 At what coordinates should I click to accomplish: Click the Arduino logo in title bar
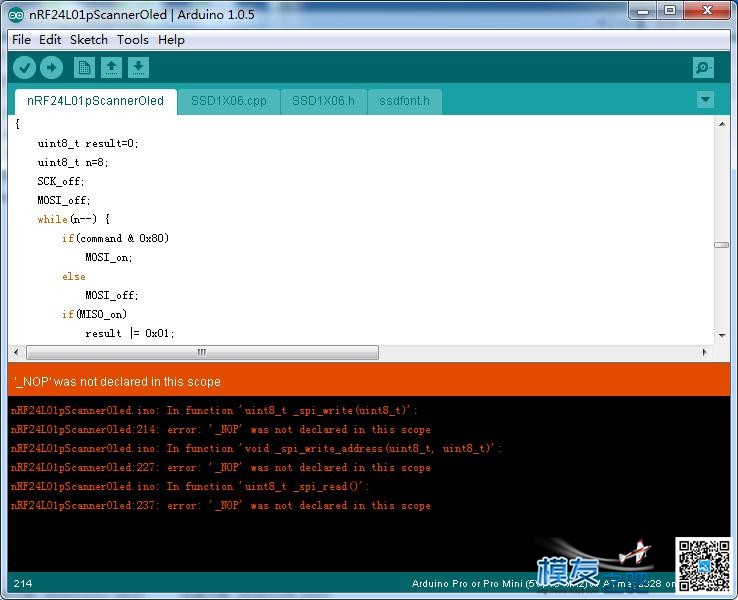[x=16, y=15]
